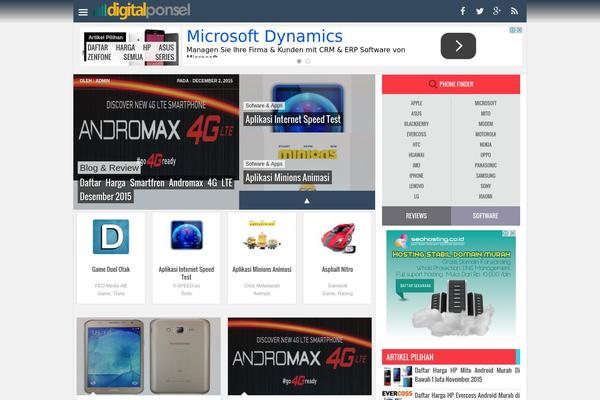The width and height of the screenshot is (600, 400).
Task: Click Software & Apps tag above Minions Animasi
Action: click(x=264, y=164)
